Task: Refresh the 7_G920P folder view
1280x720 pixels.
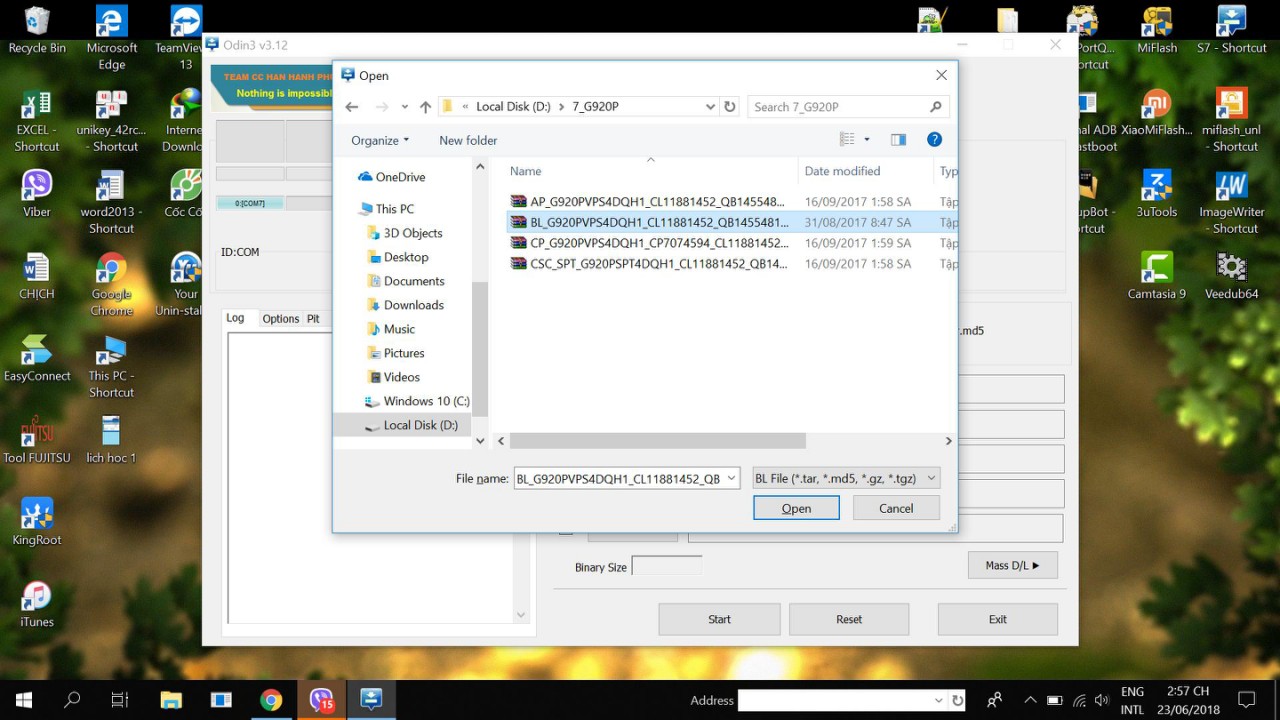Action: click(730, 107)
